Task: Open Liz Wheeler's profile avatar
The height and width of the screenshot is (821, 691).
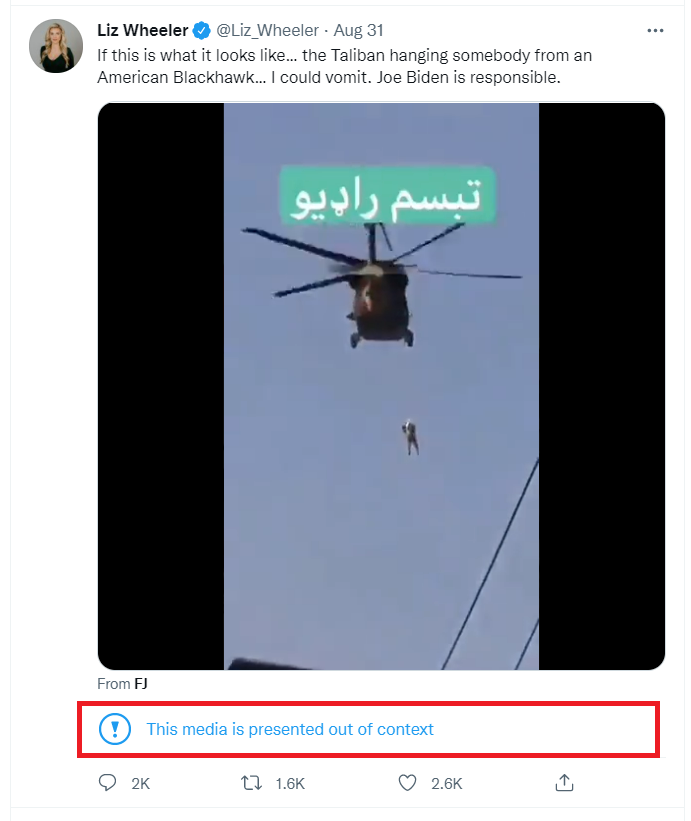Action: [56, 46]
